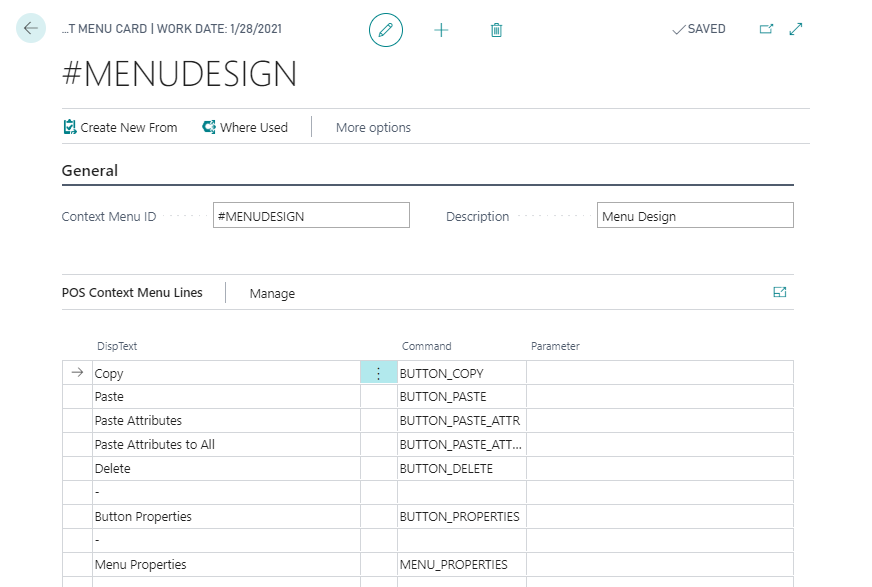872x587 pixels.
Task: Open the Manage menu
Action: [x=272, y=293]
